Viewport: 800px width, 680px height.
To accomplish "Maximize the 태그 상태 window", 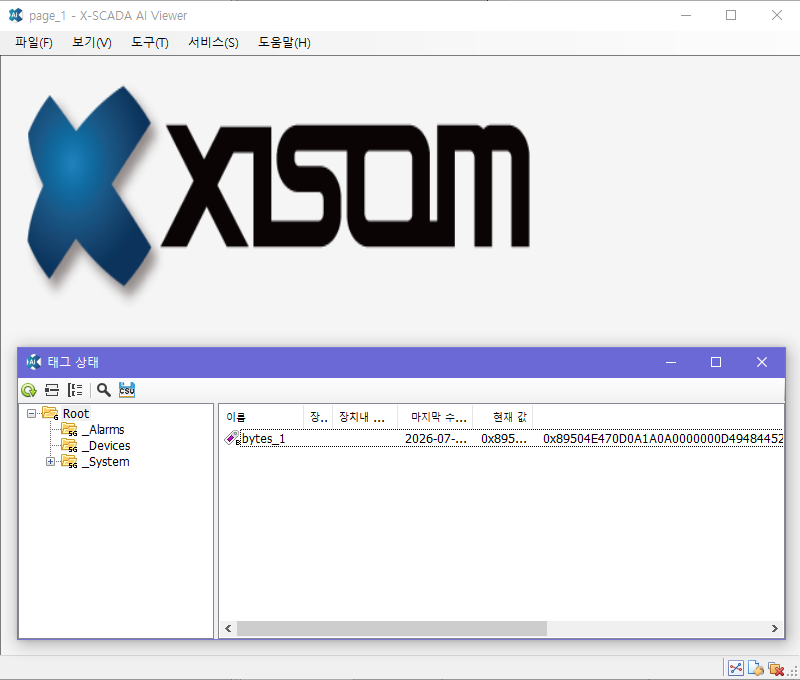I will 716,362.
